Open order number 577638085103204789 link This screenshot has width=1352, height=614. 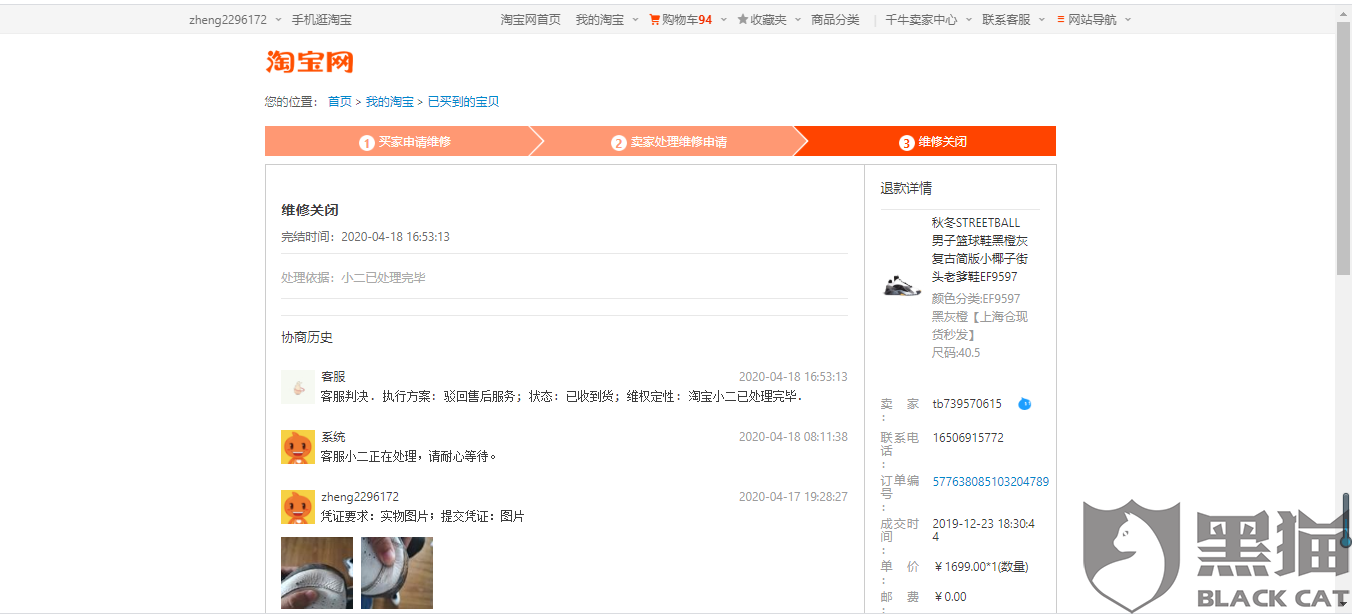coord(991,481)
